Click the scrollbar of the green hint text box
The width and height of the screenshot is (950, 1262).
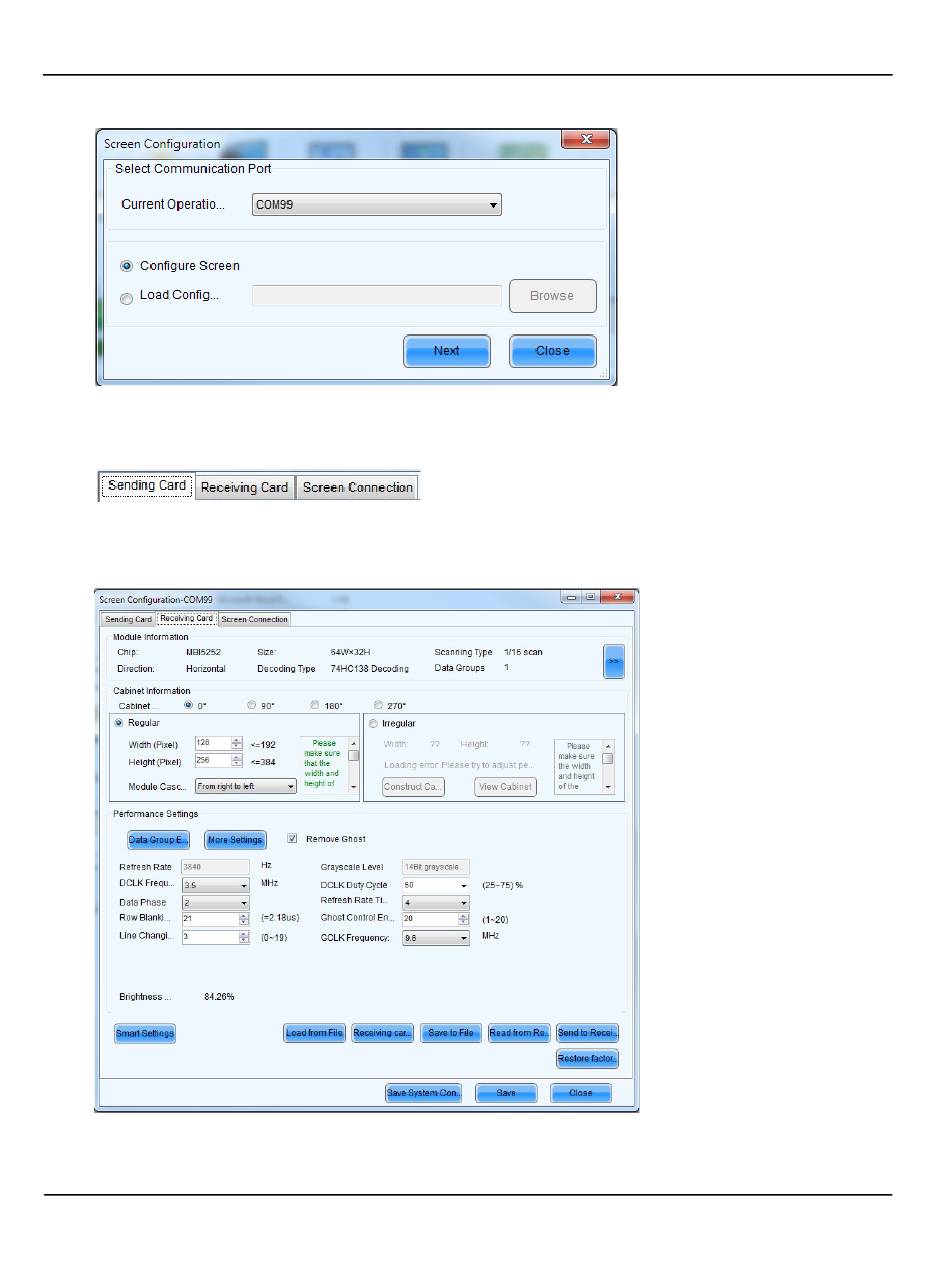353,765
